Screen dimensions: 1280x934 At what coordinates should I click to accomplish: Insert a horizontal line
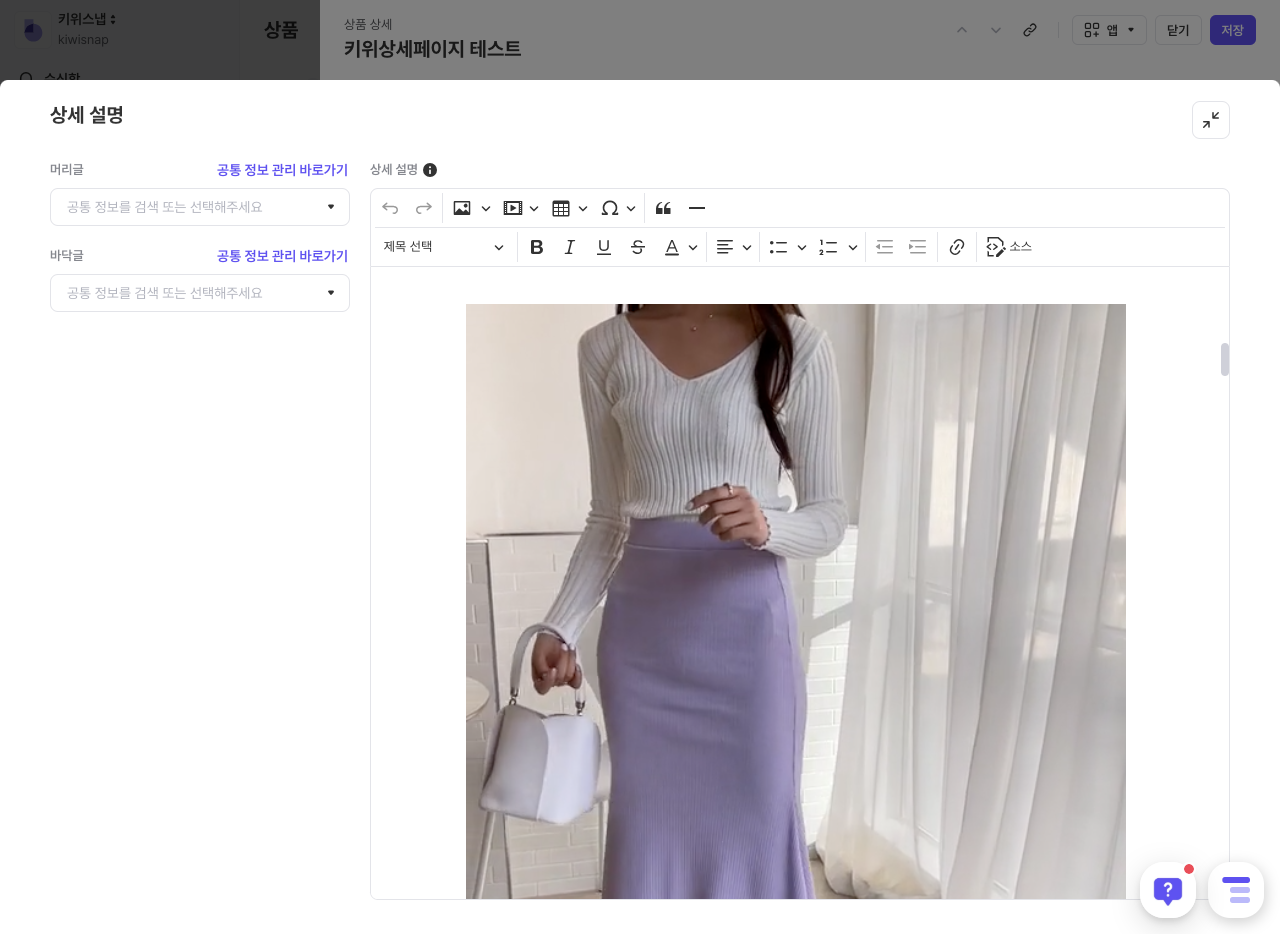click(697, 208)
